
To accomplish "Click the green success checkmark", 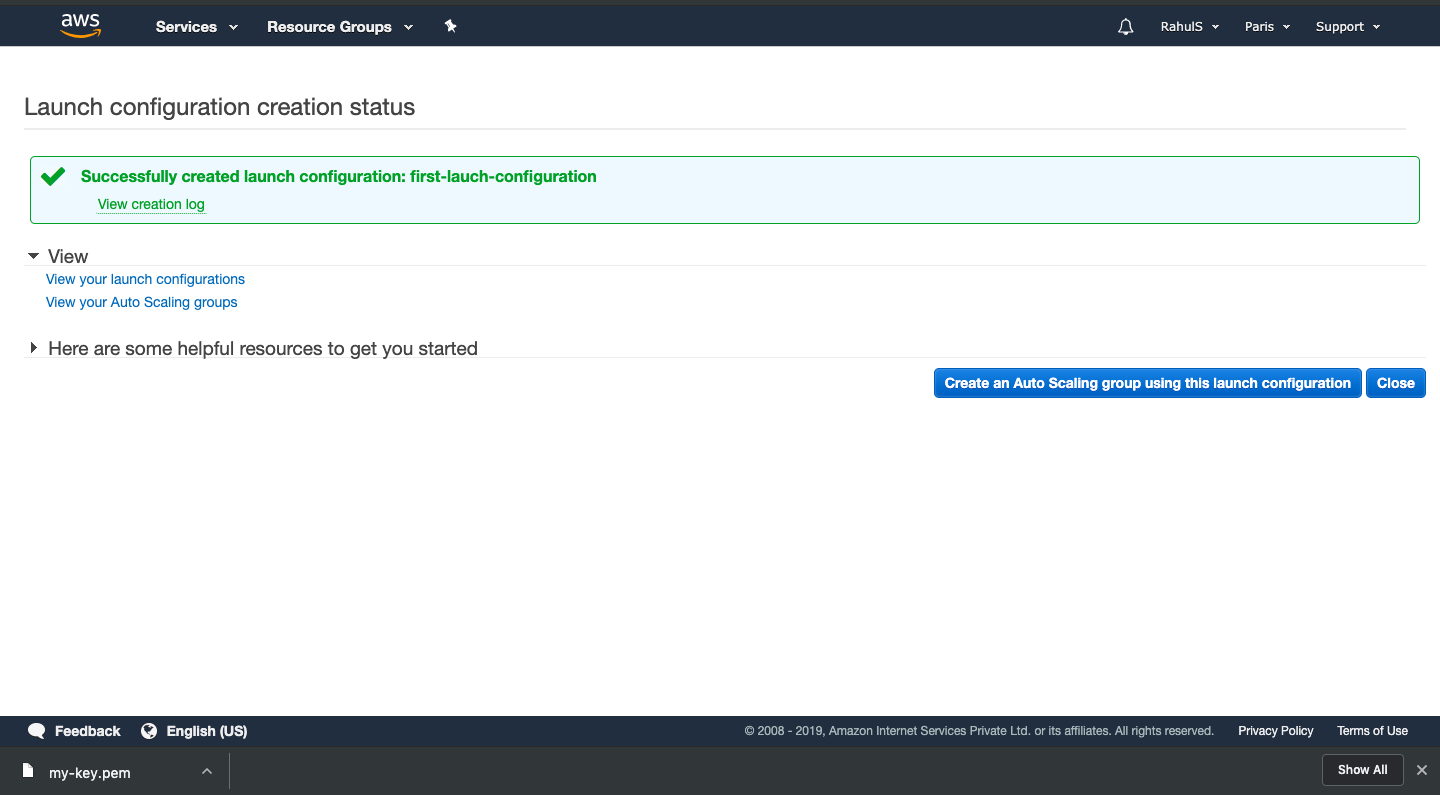I will 53,175.
